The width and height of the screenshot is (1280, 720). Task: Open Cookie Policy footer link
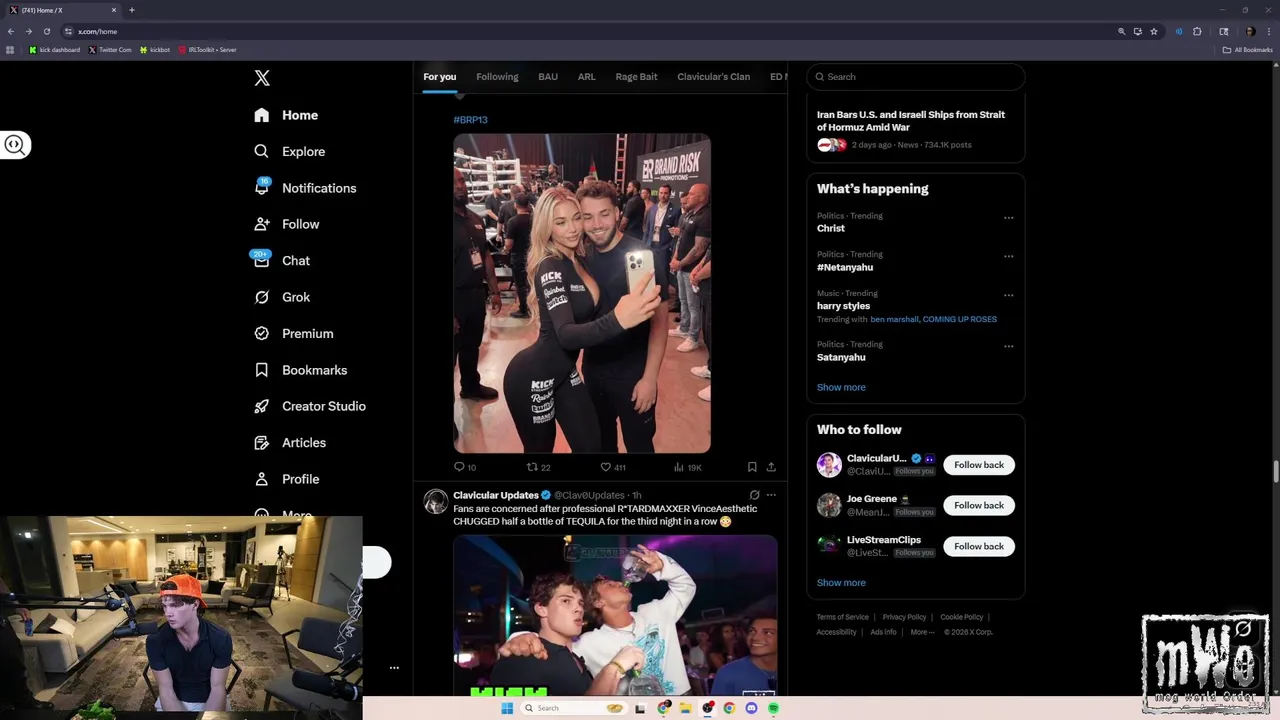tap(961, 617)
